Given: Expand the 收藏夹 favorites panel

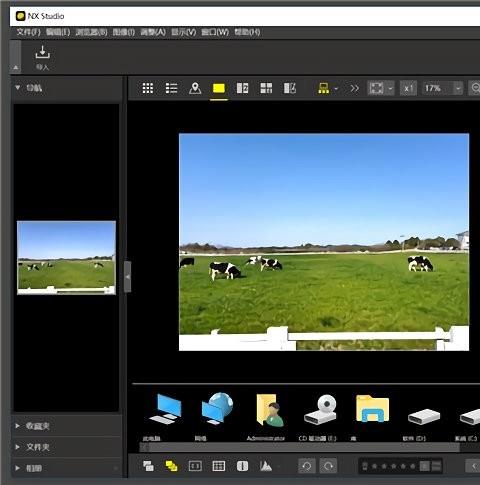Looking at the screenshot, I should pyautogui.click(x=17, y=426).
